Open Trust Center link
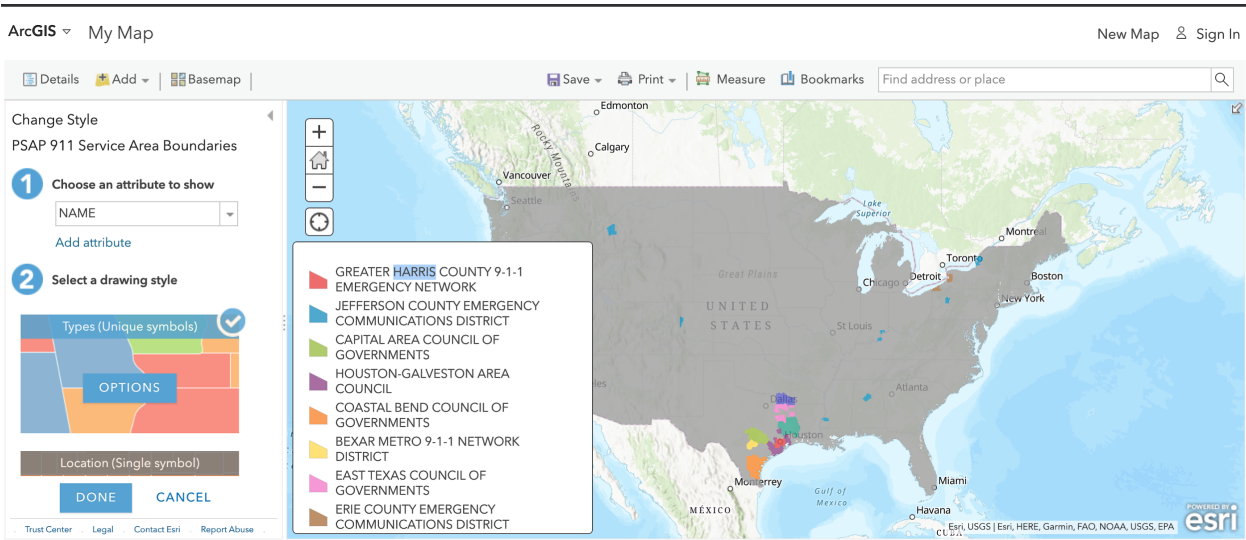The image size is (1246, 540). pos(48,529)
